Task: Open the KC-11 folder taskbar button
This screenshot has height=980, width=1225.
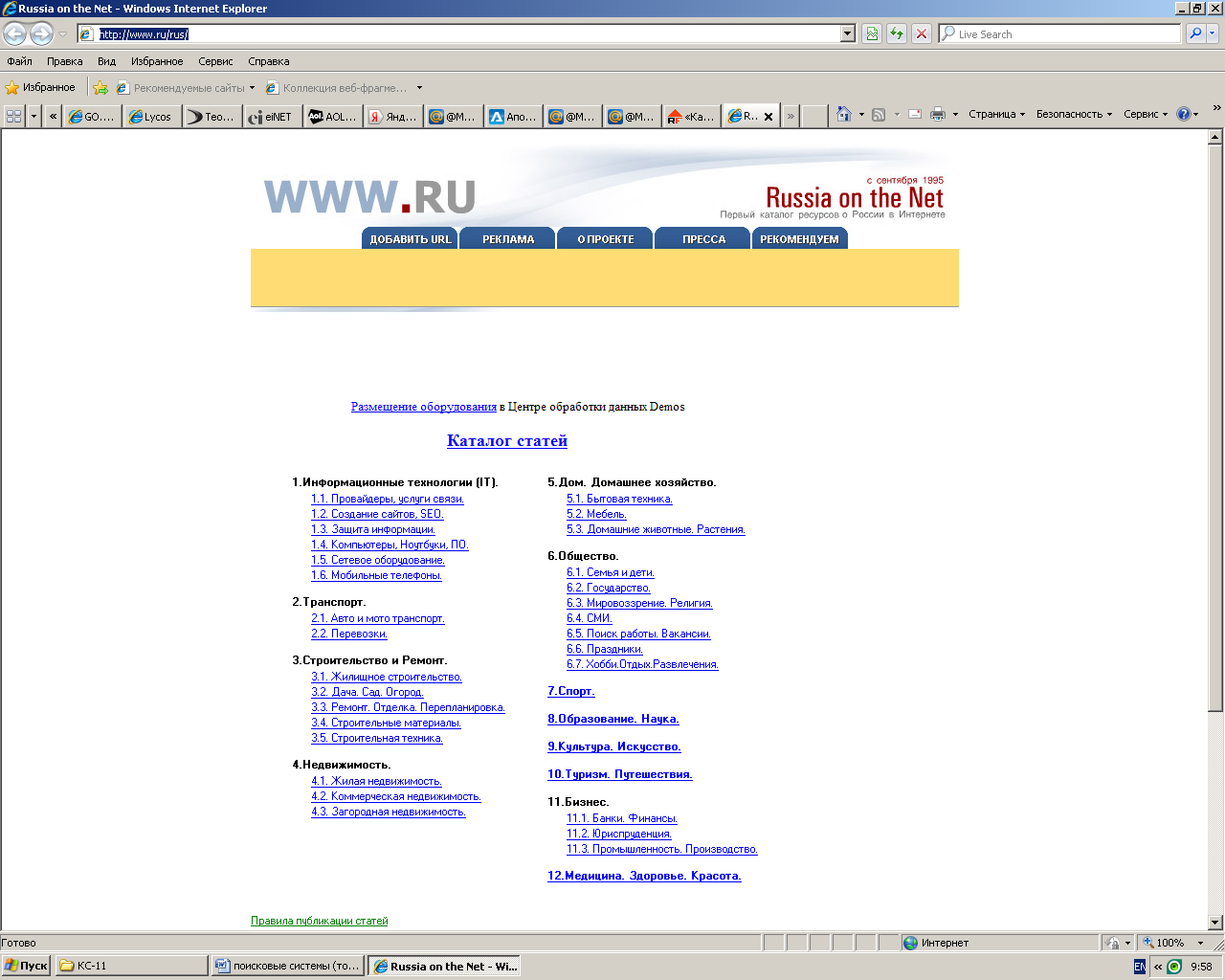Action: (x=131, y=966)
